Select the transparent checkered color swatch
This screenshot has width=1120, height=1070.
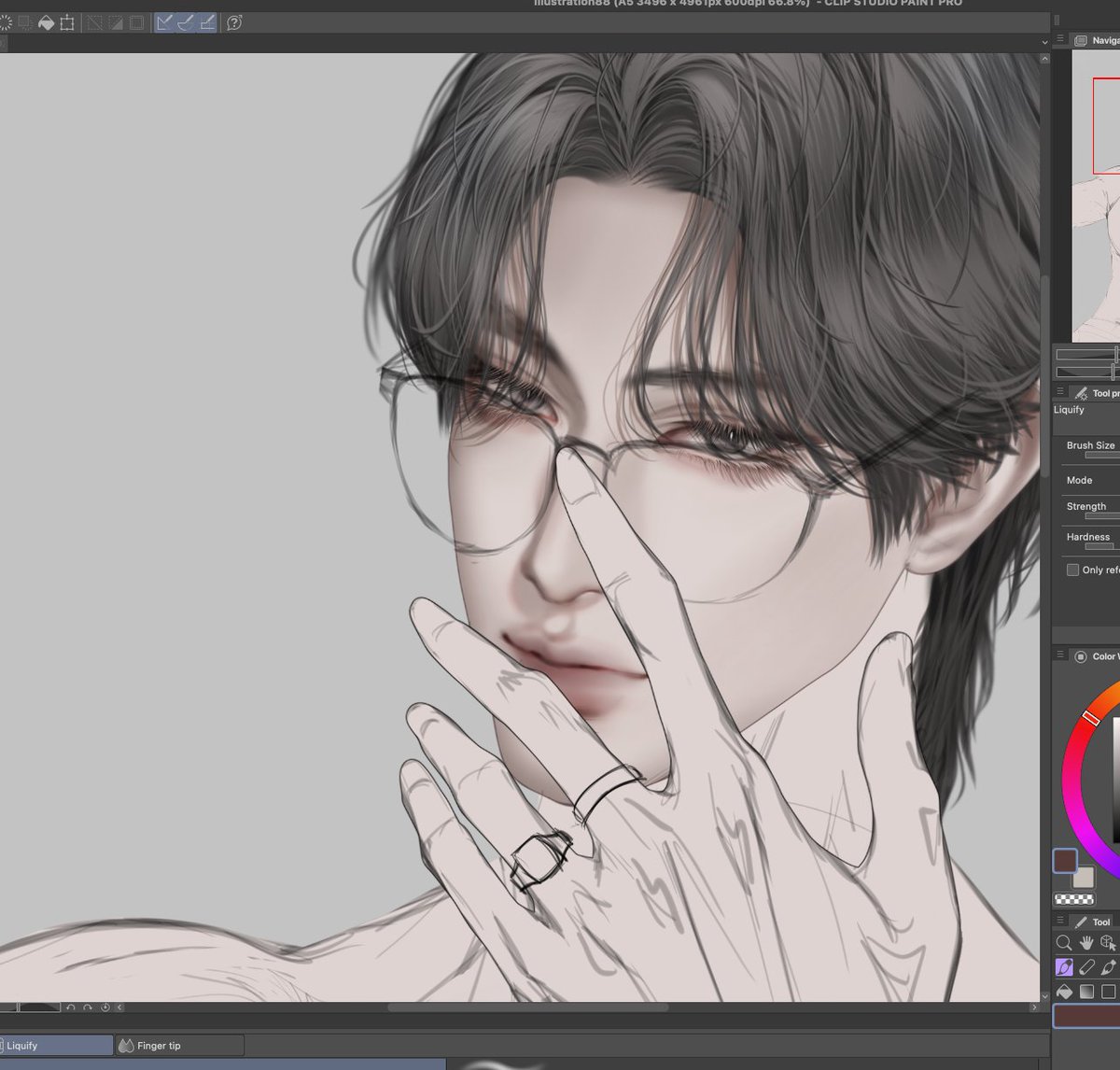pos(1074,899)
